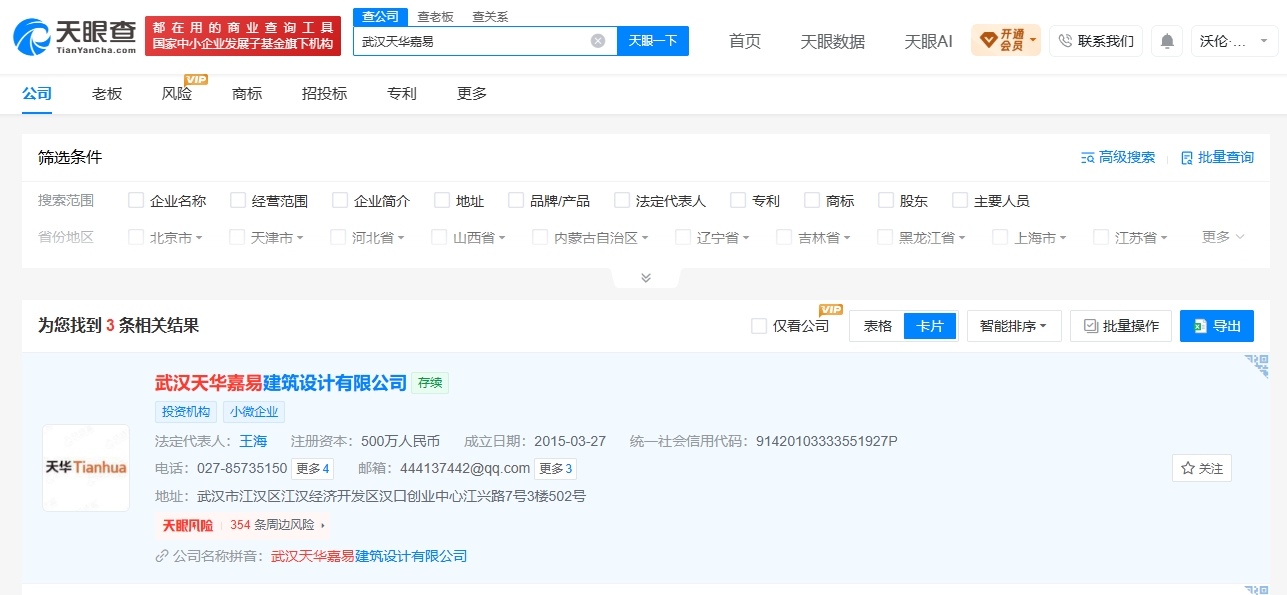This screenshot has height=595, width=1287.
Task: Check the 商标 filter checkbox
Action: (812, 200)
